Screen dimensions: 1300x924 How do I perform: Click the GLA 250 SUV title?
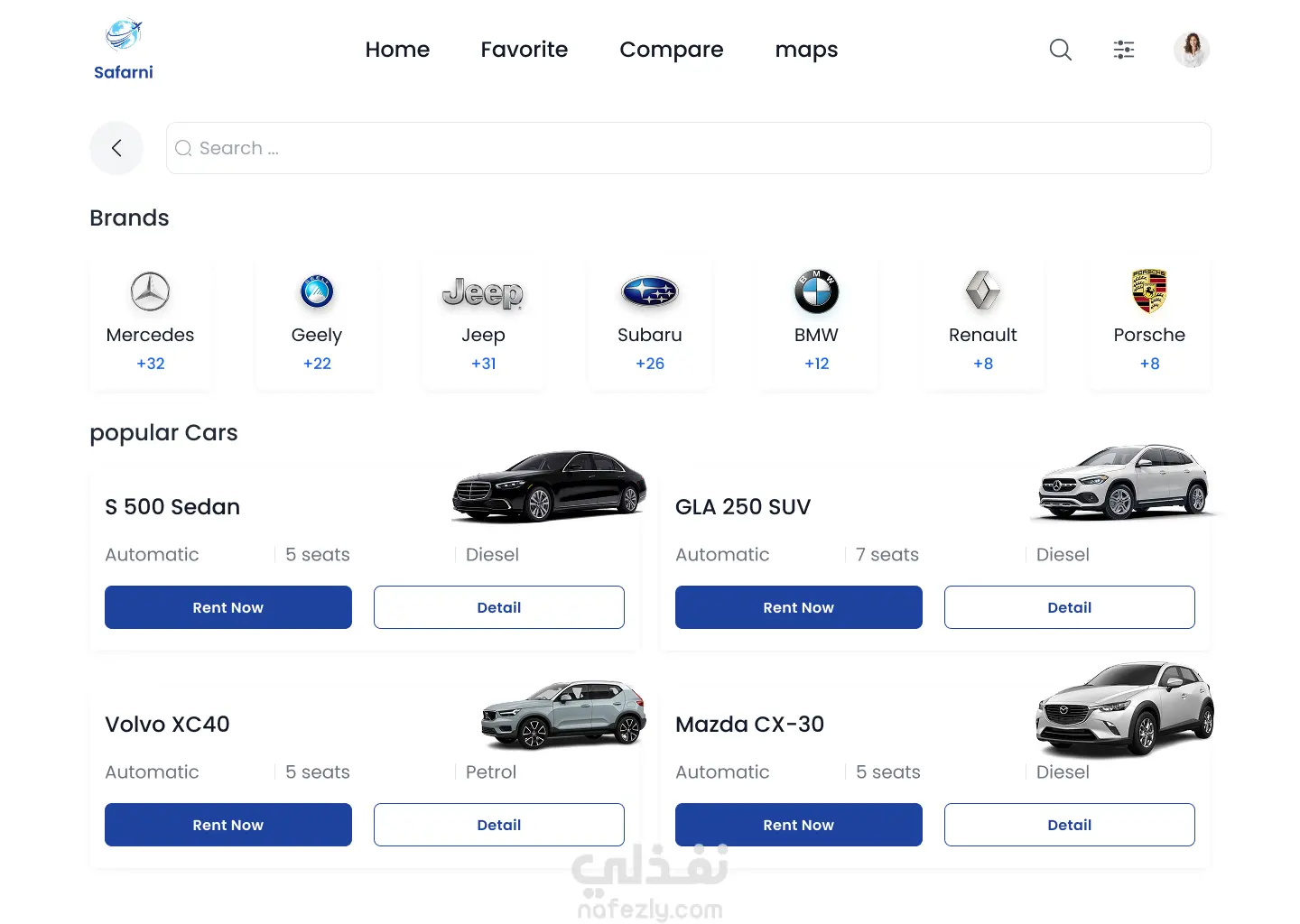coord(743,507)
